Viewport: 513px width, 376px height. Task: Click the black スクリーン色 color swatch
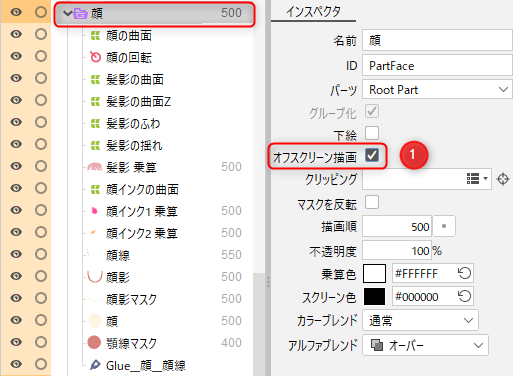[374, 296]
